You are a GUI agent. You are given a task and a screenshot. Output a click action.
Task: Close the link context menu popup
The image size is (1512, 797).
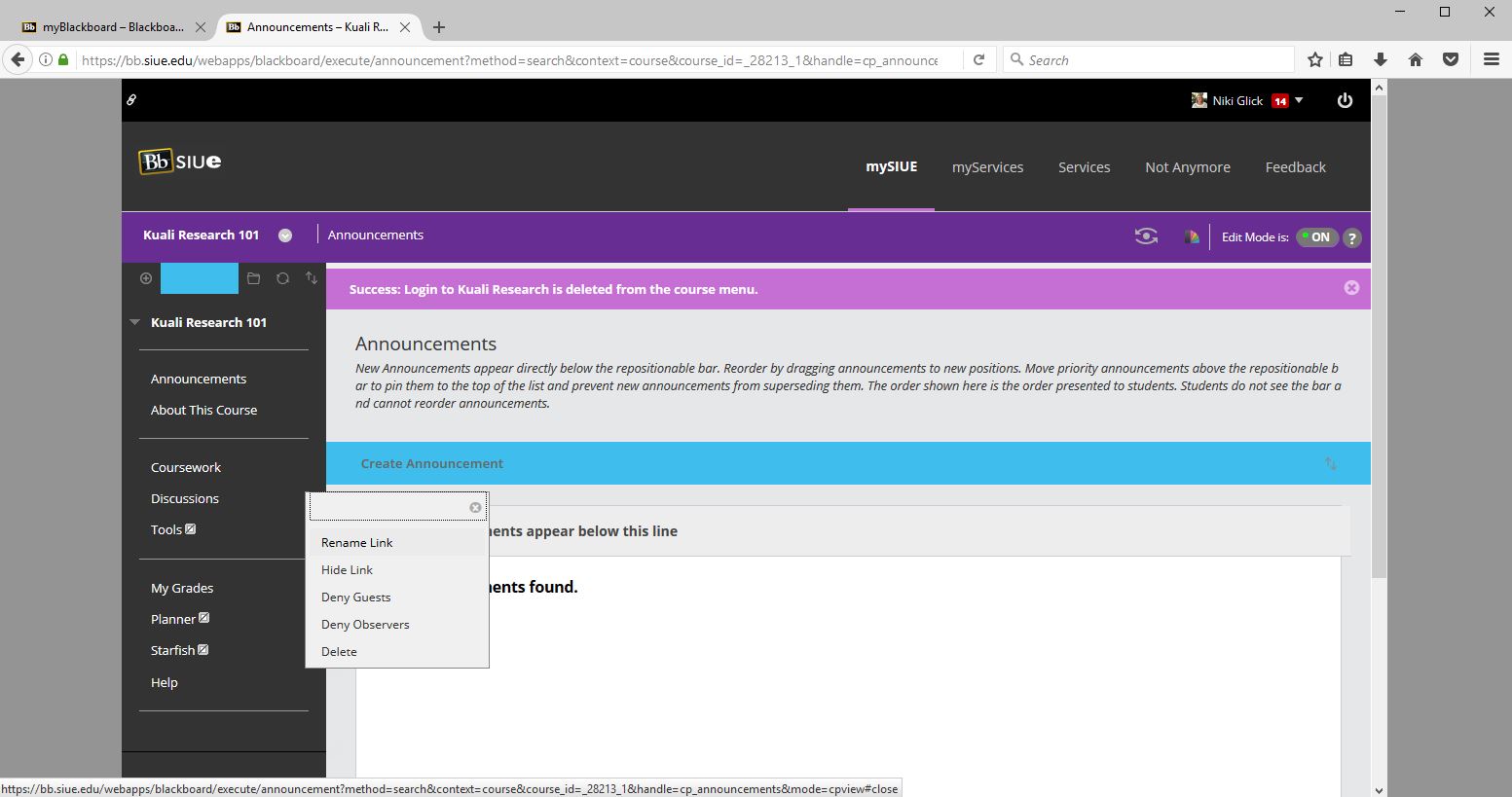pyautogui.click(x=475, y=507)
